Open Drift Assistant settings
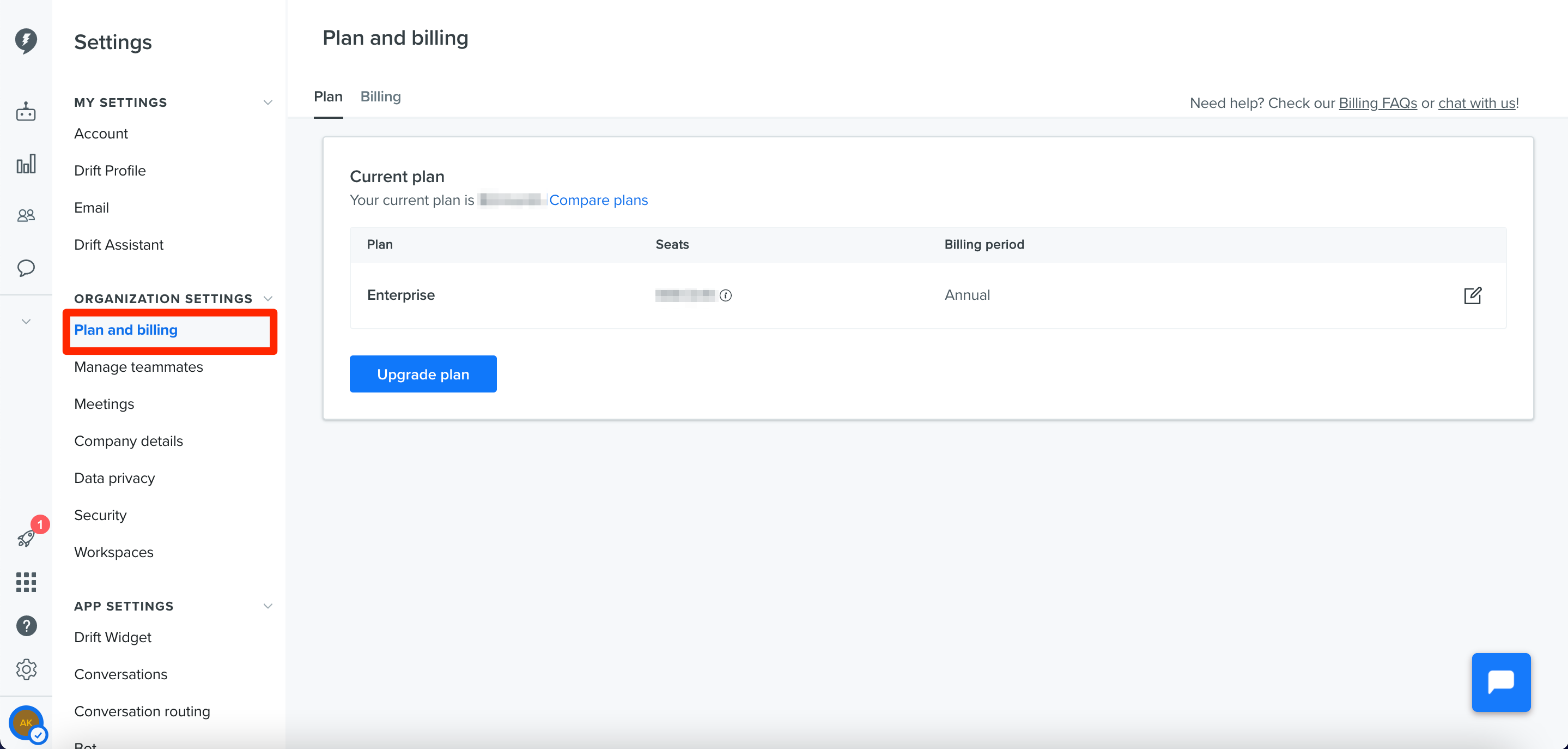Image resolution: width=1568 pixels, height=749 pixels. [x=119, y=245]
